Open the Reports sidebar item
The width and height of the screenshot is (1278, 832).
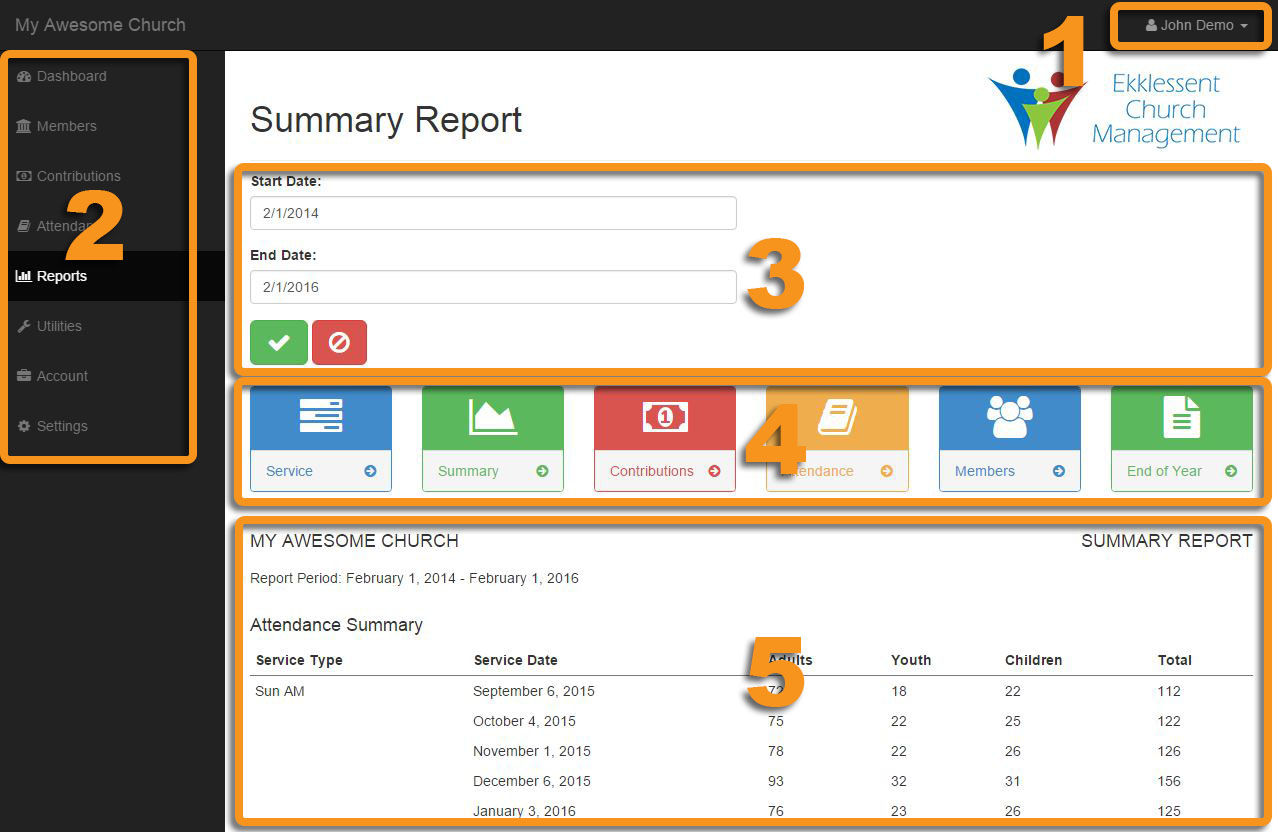(61, 276)
